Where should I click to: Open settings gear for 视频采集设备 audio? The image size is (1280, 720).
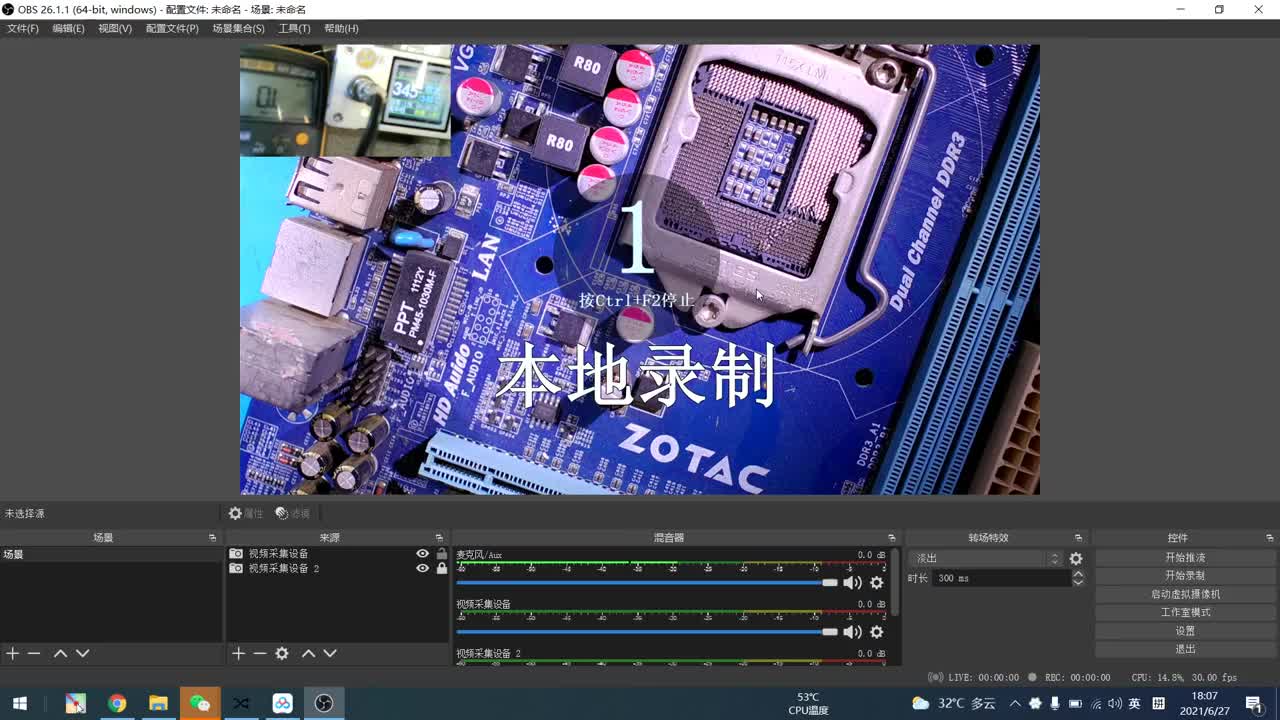point(877,632)
